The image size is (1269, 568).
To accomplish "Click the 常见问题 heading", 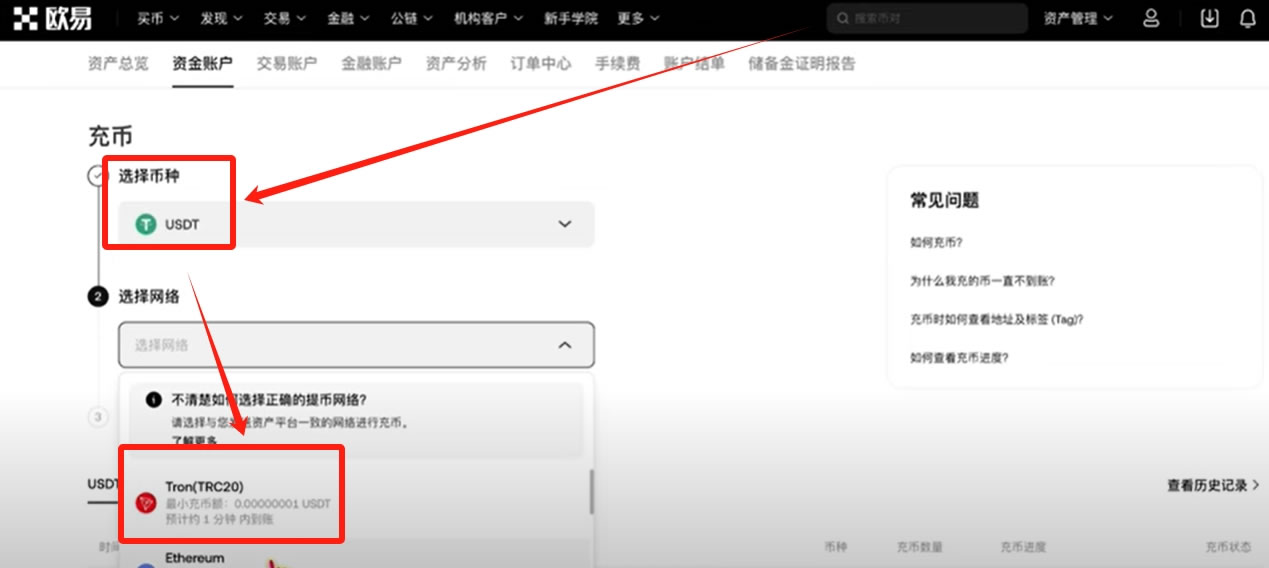I will 944,200.
